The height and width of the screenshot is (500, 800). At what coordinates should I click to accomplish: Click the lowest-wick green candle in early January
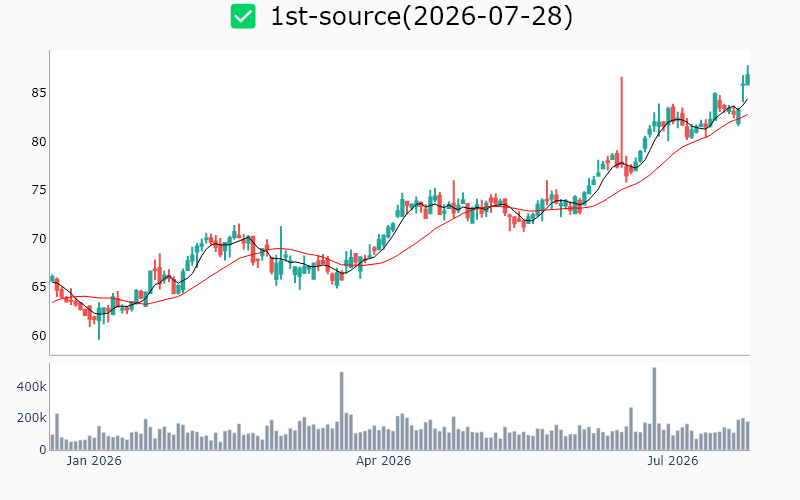tap(99, 321)
